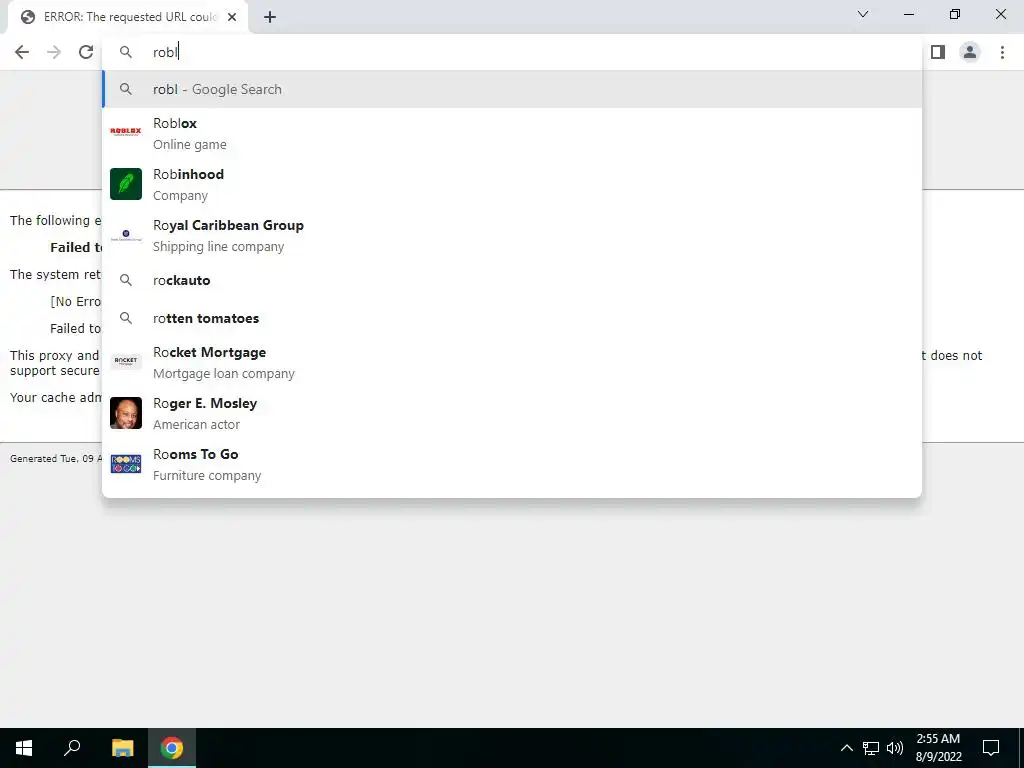Click the Royal Caribbean Group logo thumbnail

point(126,235)
